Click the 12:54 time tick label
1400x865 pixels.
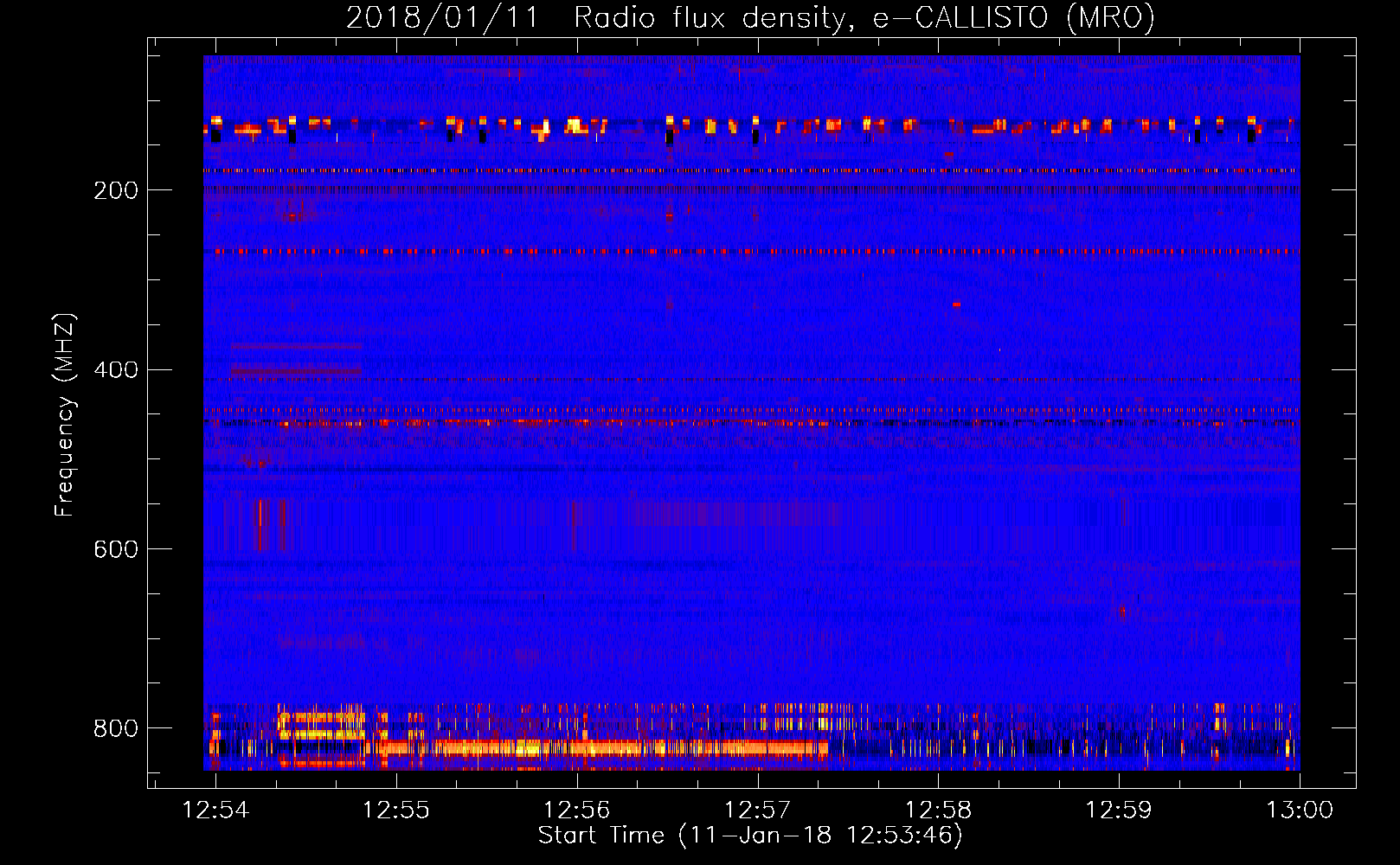(215, 811)
